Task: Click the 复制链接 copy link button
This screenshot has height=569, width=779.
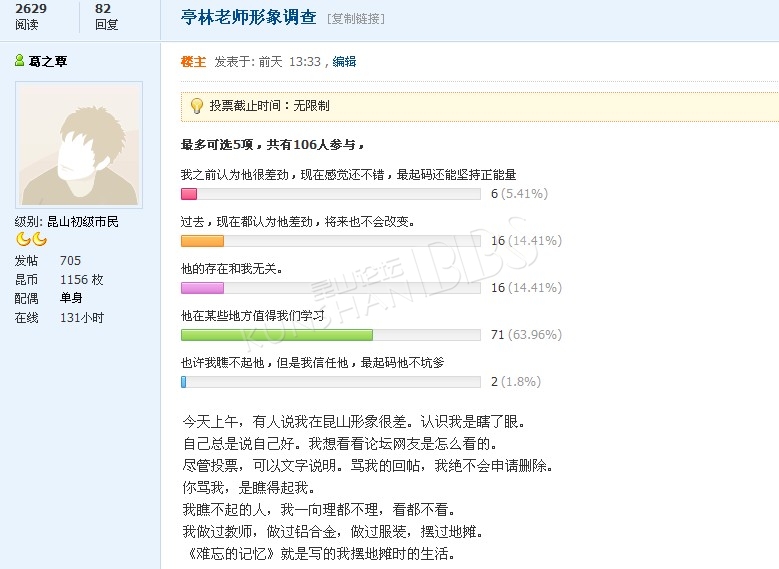Action: [x=356, y=19]
